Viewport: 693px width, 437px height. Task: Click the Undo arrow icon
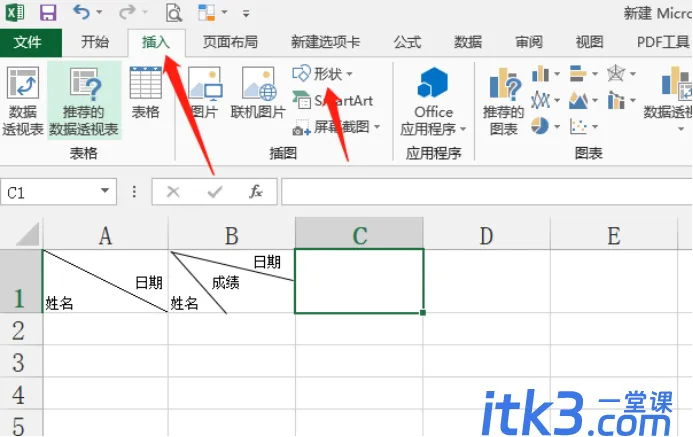pos(81,12)
